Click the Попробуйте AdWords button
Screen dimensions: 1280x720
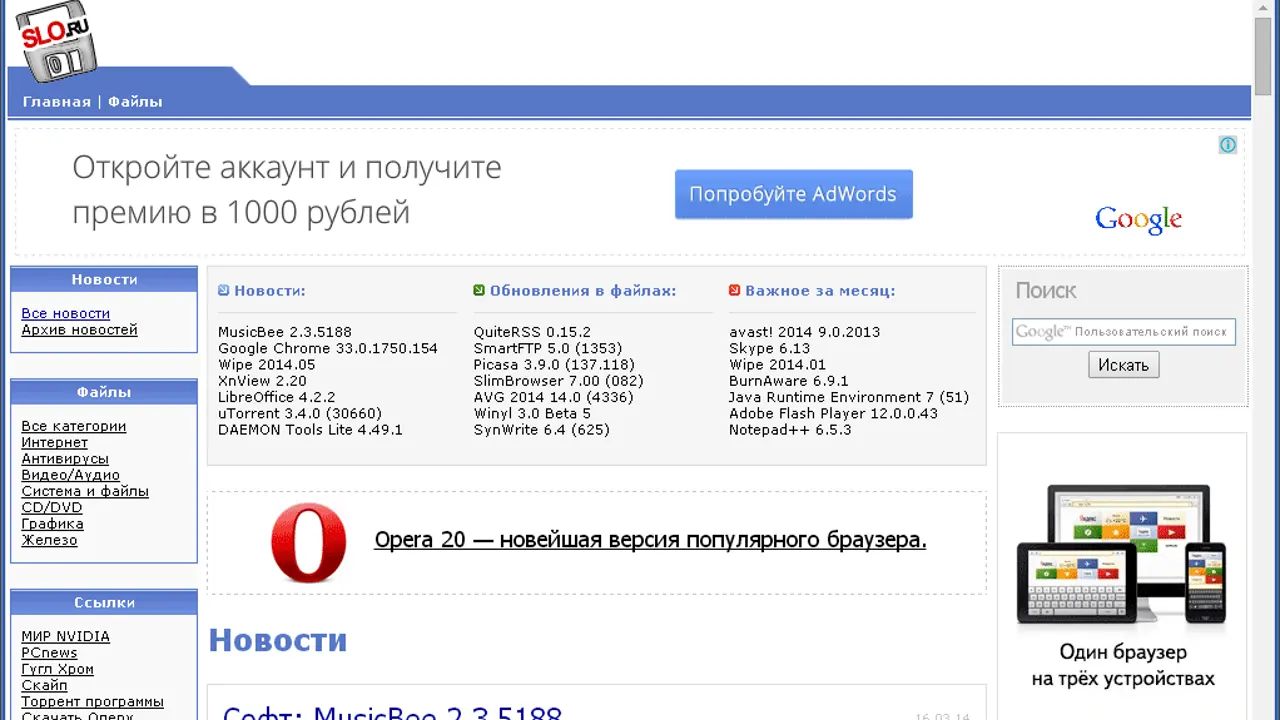point(793,194)
